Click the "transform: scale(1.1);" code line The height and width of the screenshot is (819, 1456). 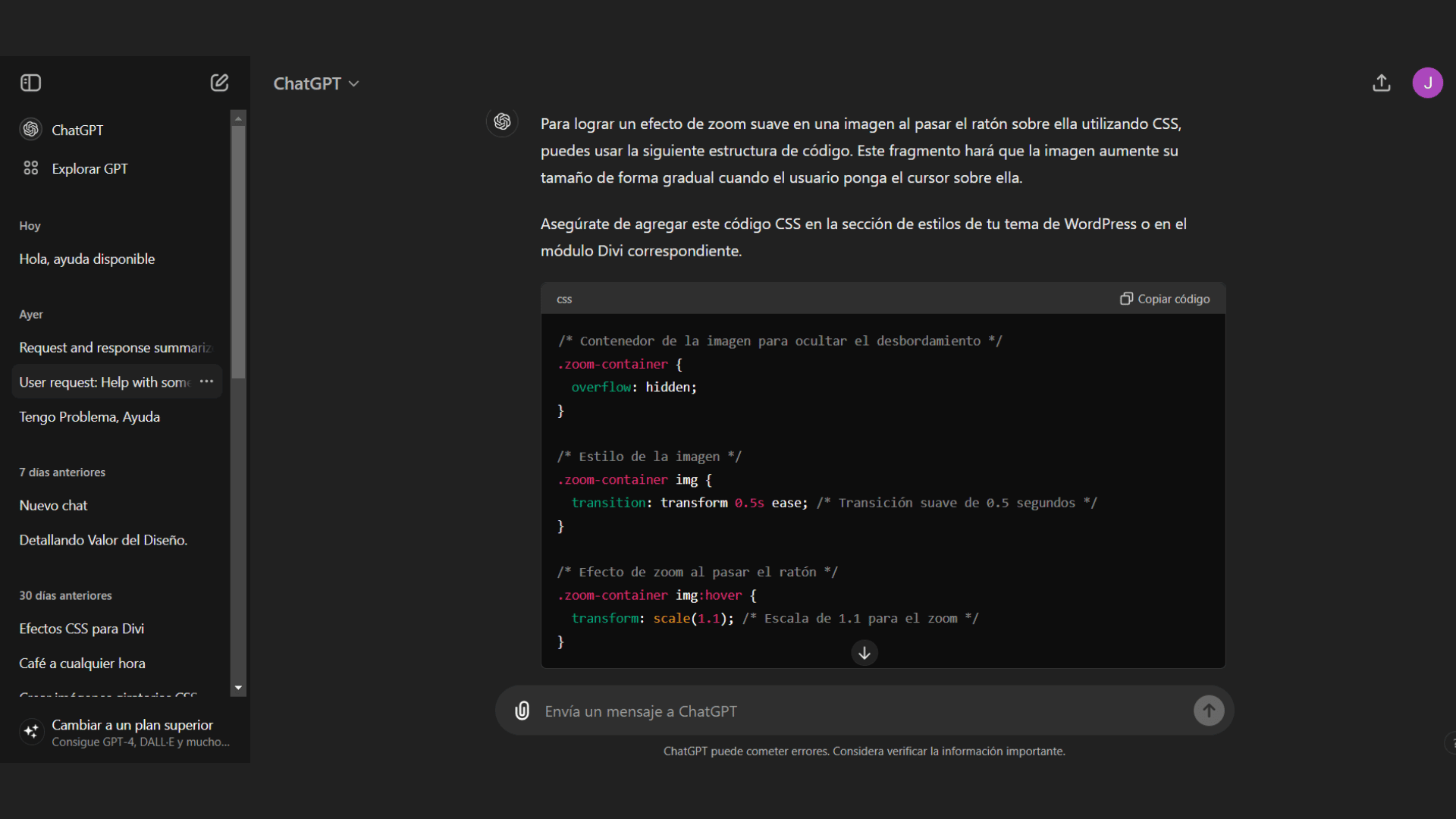pos(652,618)
